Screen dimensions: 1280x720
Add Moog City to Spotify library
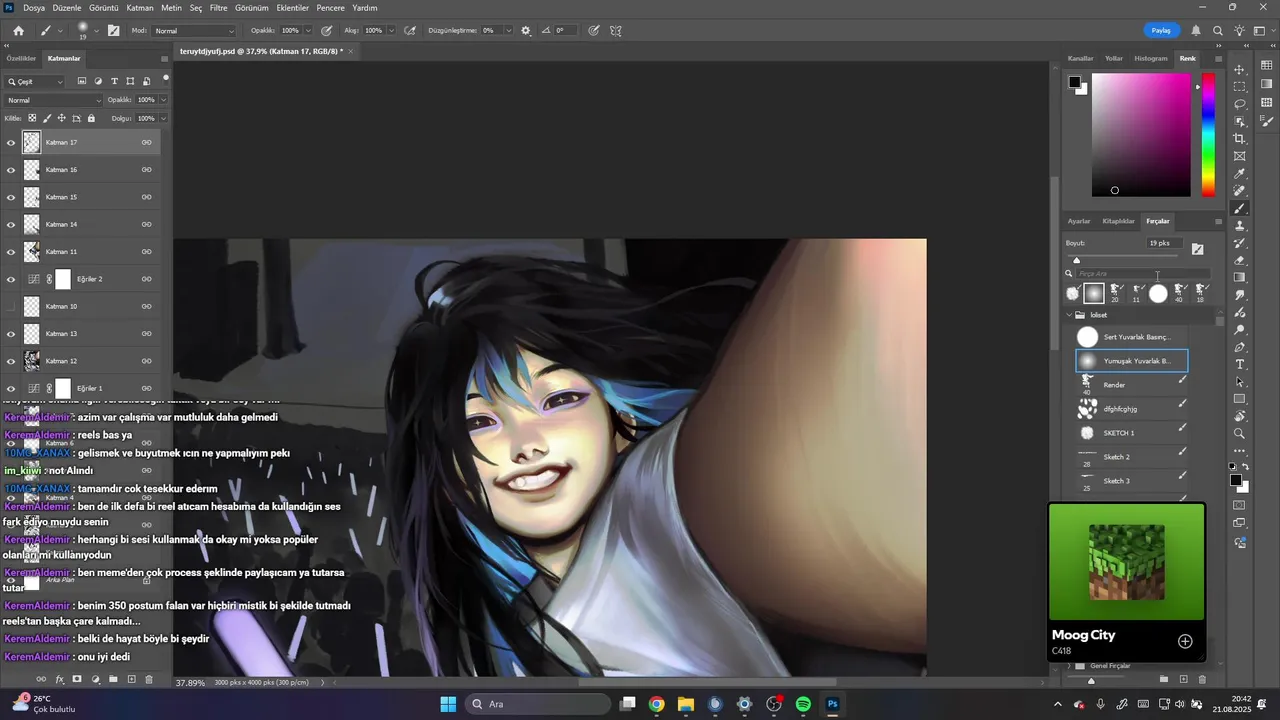tap(1185, 641)
